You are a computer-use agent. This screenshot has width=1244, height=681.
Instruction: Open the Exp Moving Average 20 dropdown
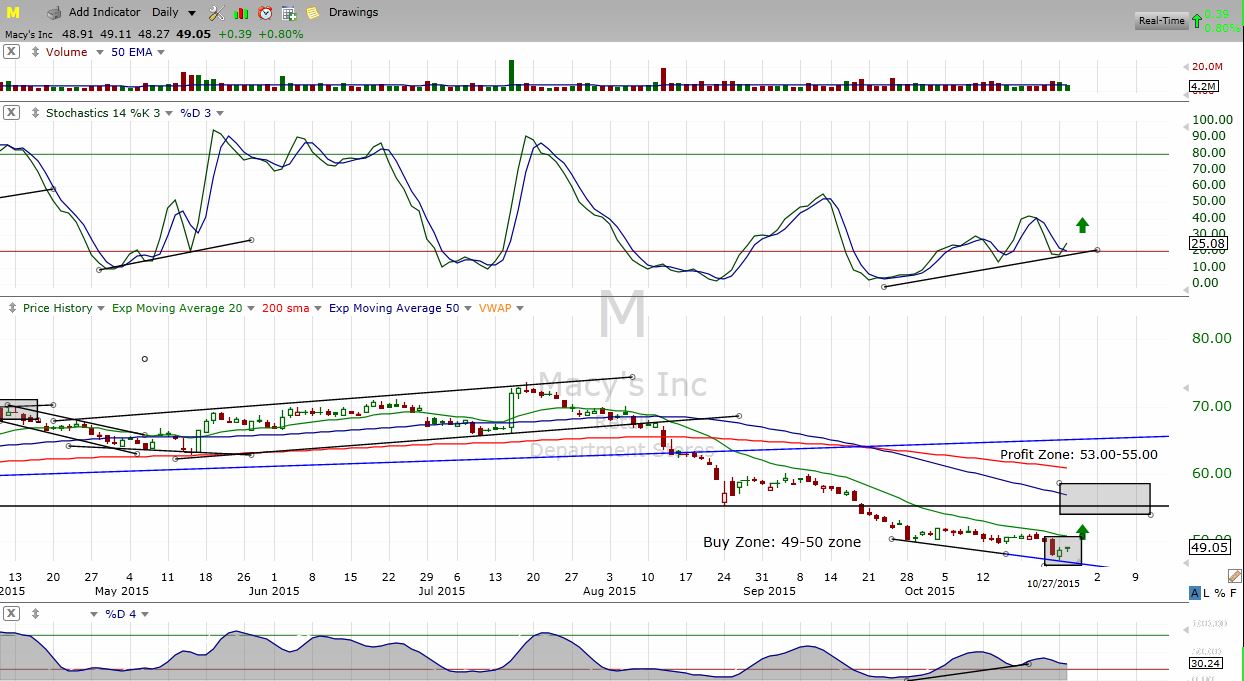251,309
